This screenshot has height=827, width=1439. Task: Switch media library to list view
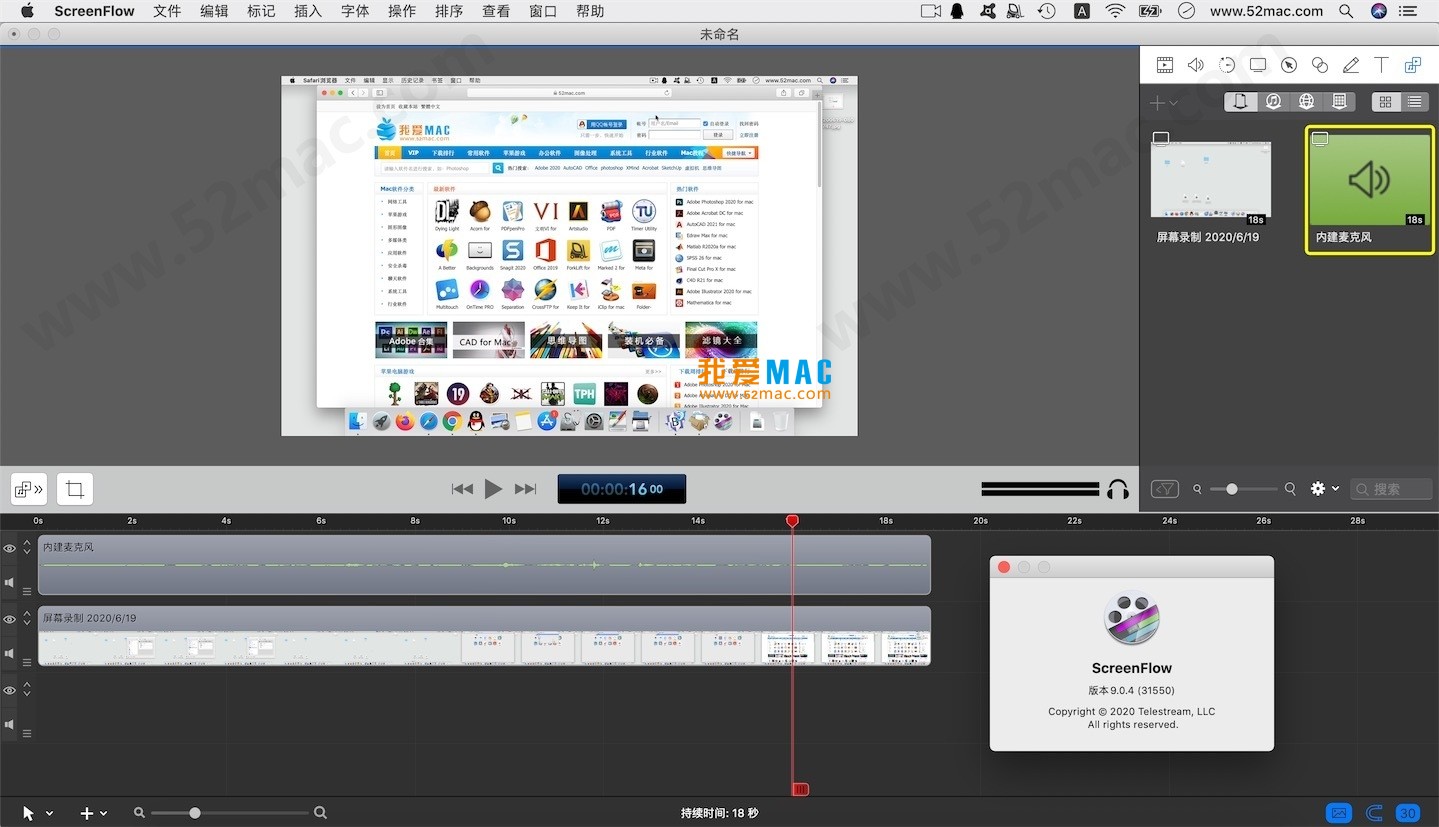1414,101
